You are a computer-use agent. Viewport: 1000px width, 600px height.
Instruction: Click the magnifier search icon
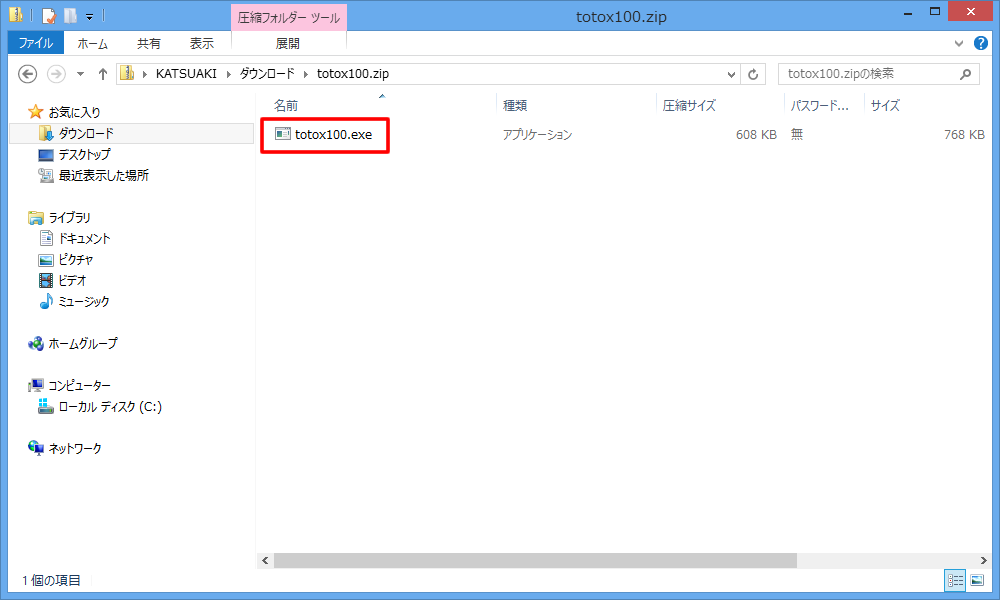point(966,74)
